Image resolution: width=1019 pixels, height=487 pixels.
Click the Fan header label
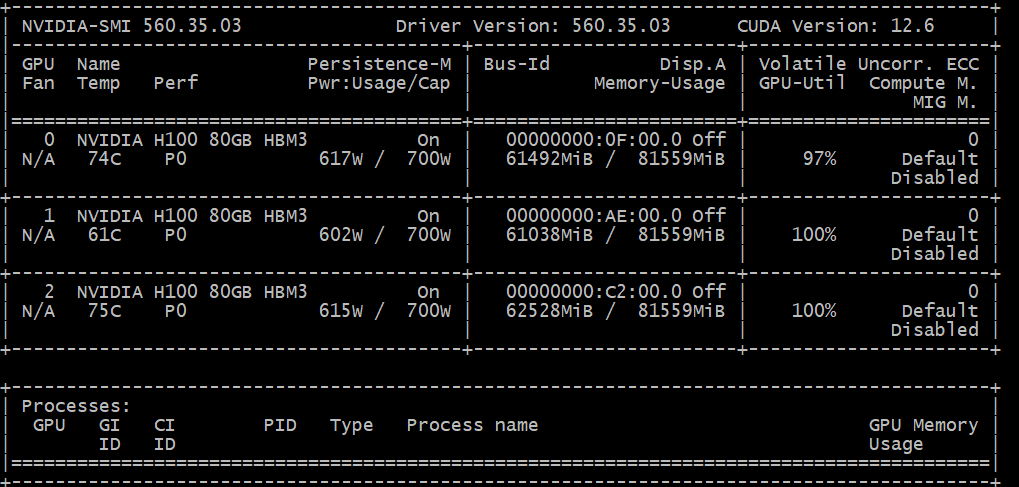point(38,83)
